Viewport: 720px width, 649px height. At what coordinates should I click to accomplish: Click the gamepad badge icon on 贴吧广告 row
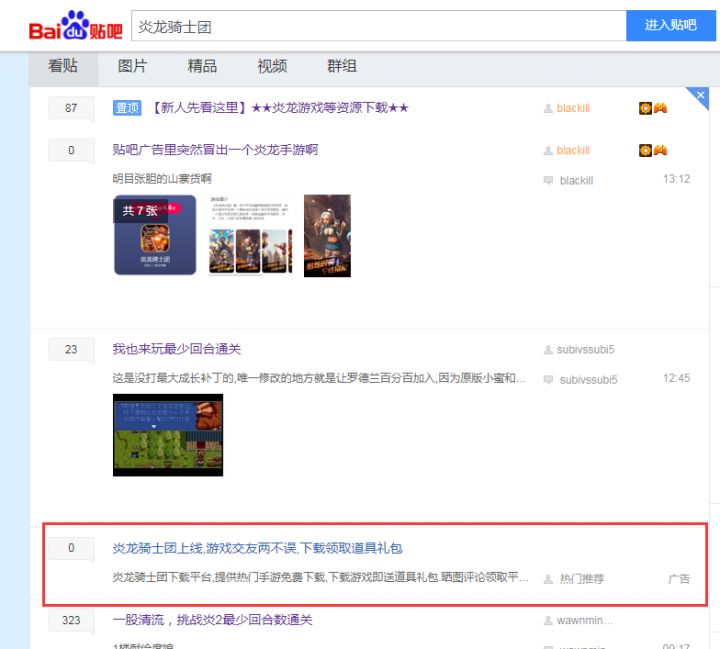(660, 151)
